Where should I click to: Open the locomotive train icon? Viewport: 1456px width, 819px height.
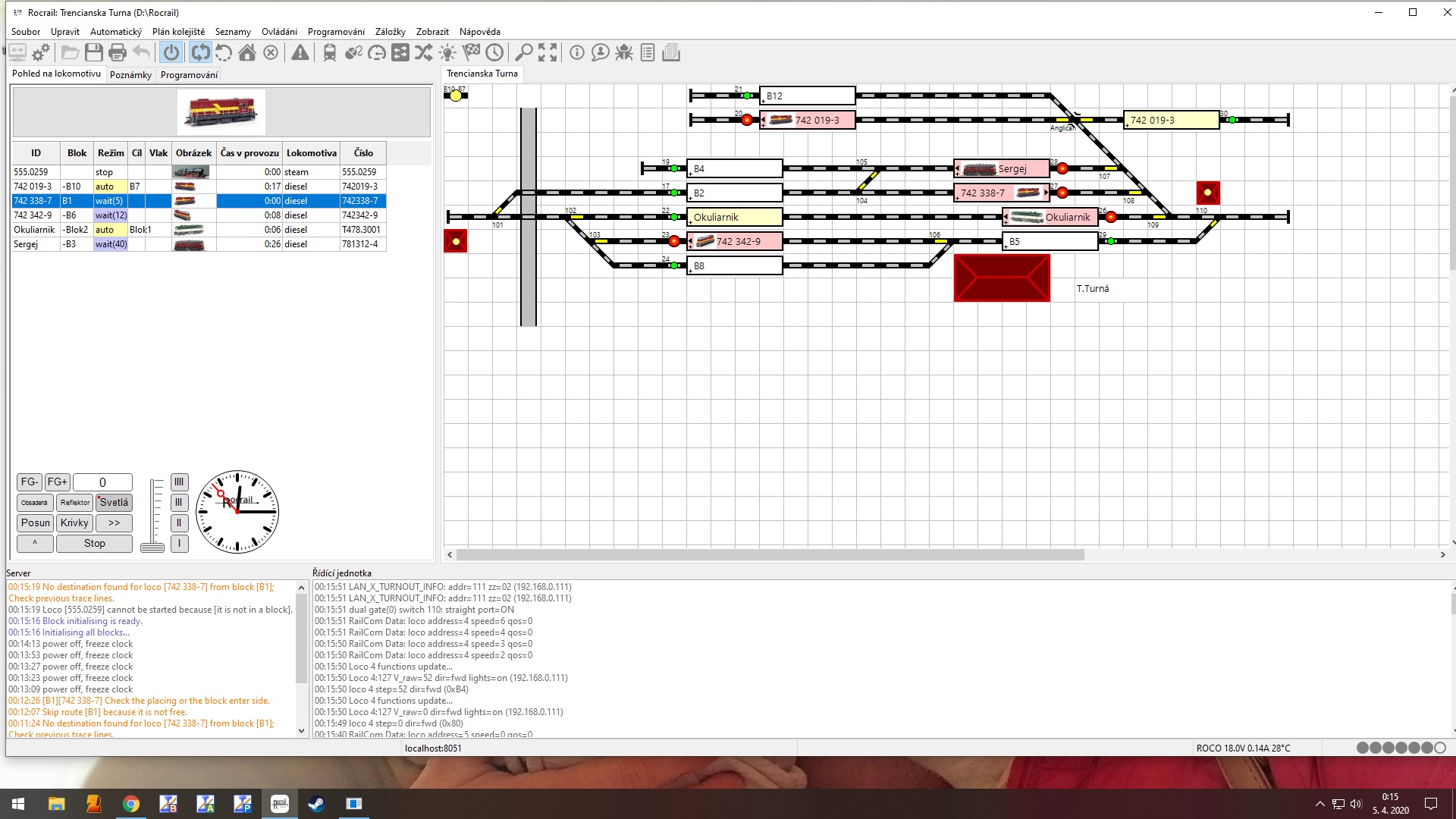[329, 52]
